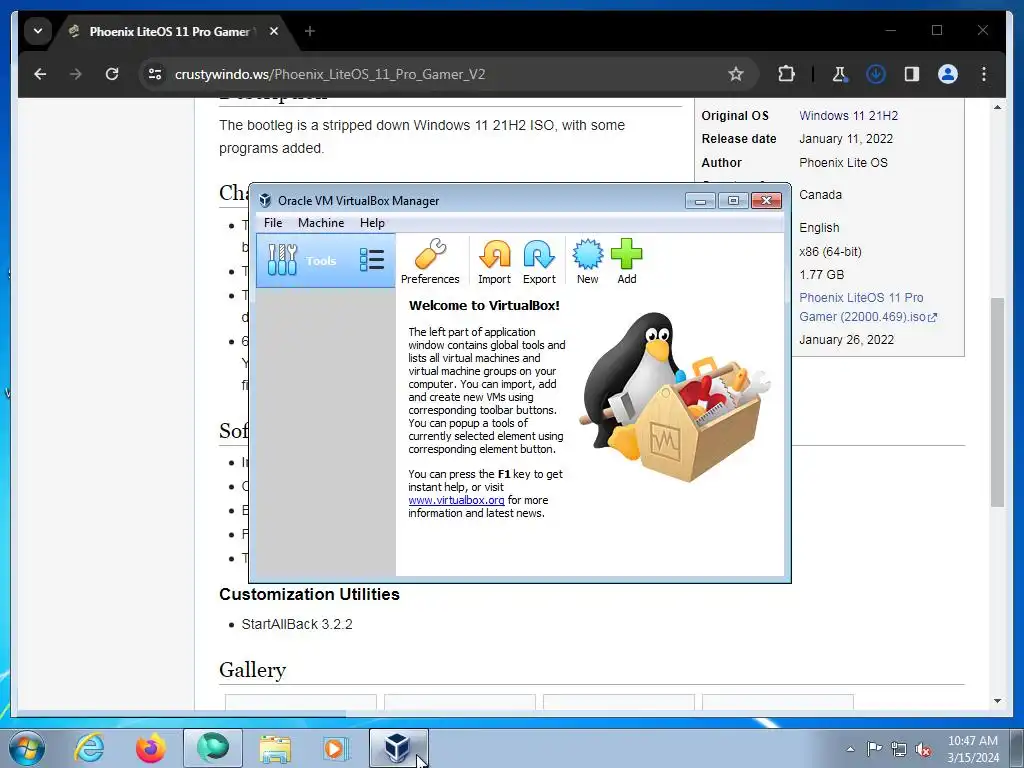This screenshot has width=1024, height=768.
Task: Open Chrome extensions puzzle icon
Action: [x=786, y=74]
